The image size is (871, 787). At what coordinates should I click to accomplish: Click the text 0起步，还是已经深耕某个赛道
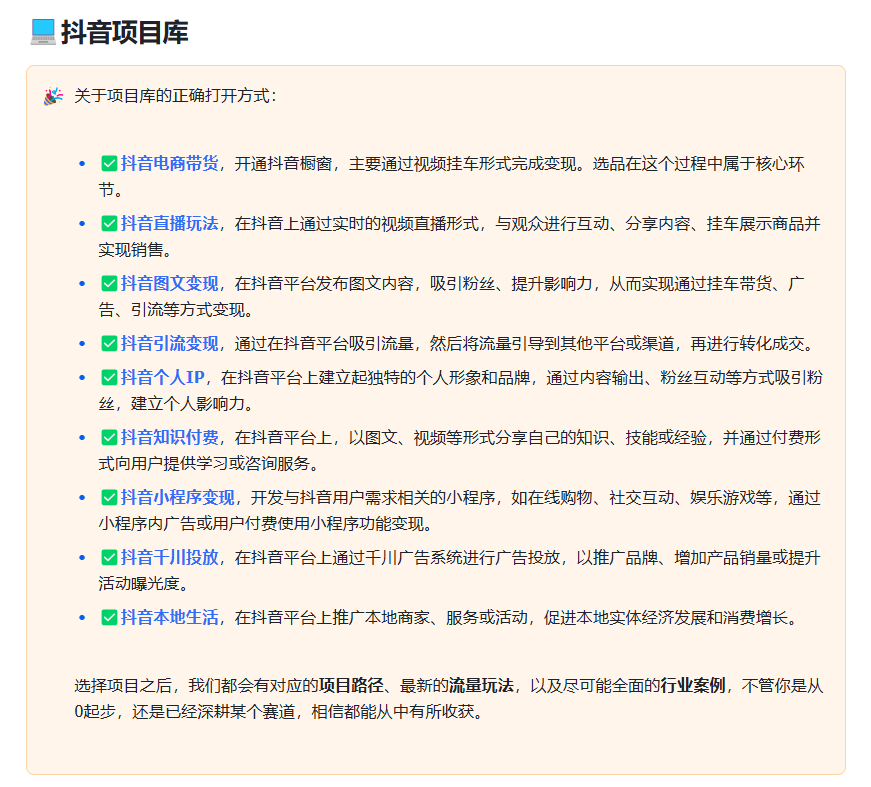pos(184,711)
